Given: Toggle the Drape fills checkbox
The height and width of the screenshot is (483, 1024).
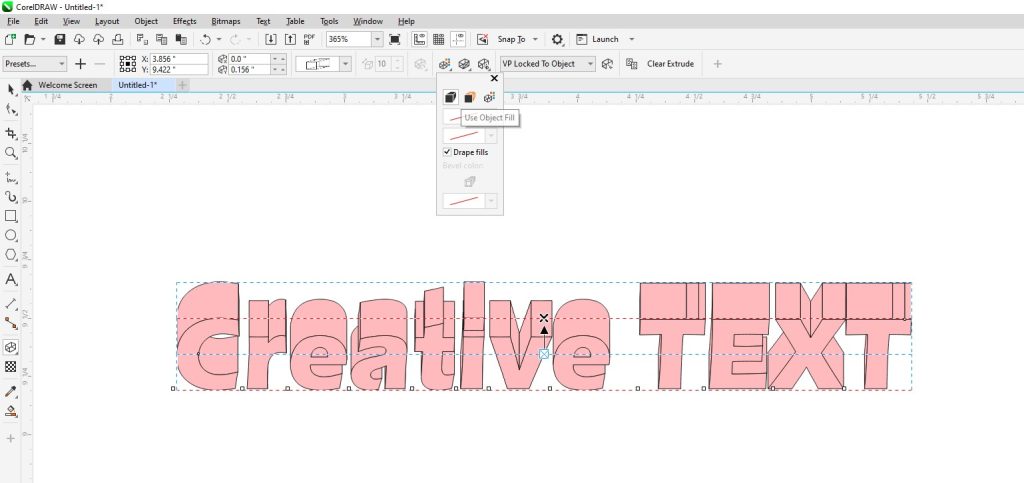Looking at the screenshot, I should [447, 152].
